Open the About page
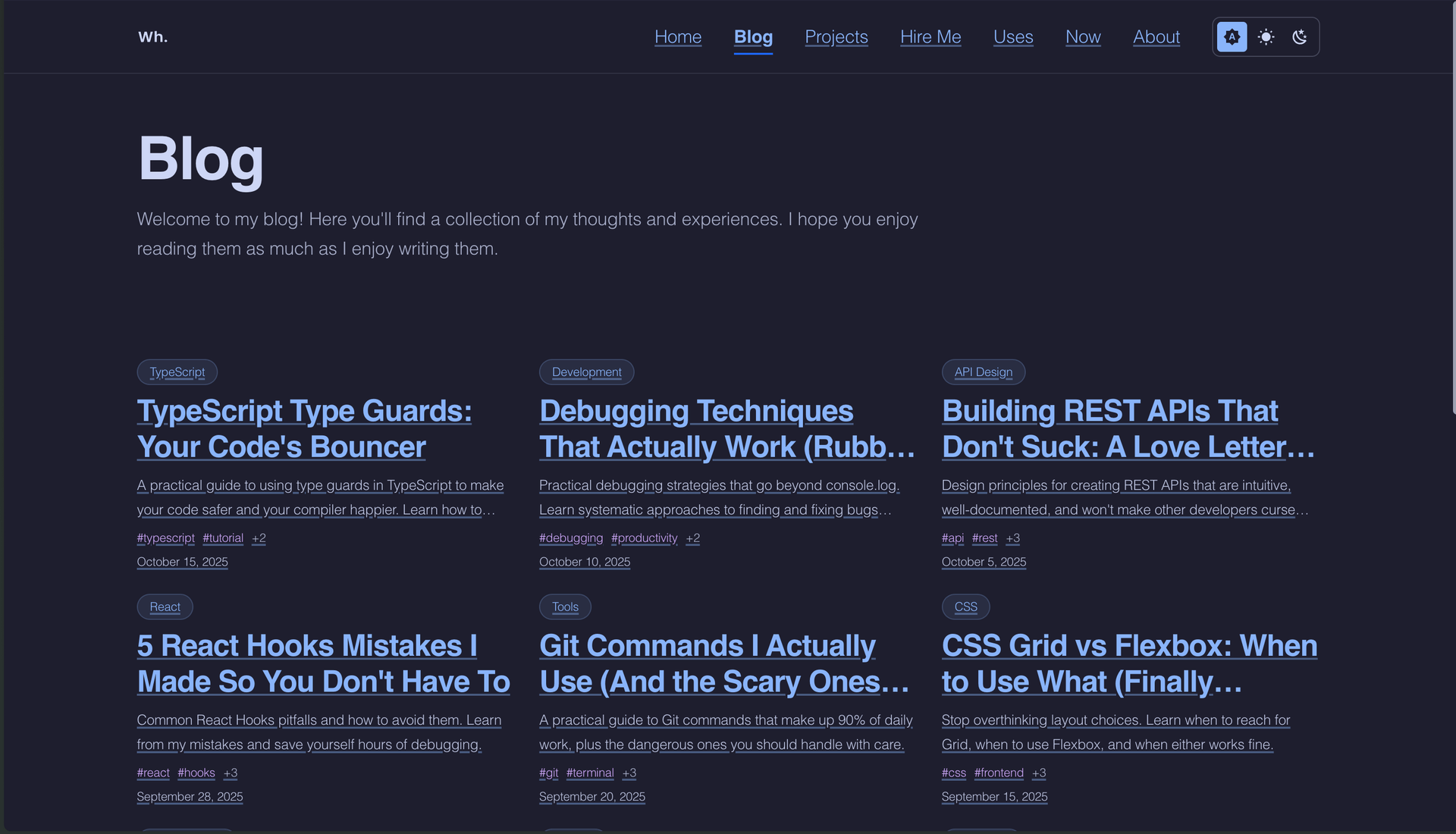This screenshot has width=1456, height=834. pyautogui.click(x=1156, y=37)
